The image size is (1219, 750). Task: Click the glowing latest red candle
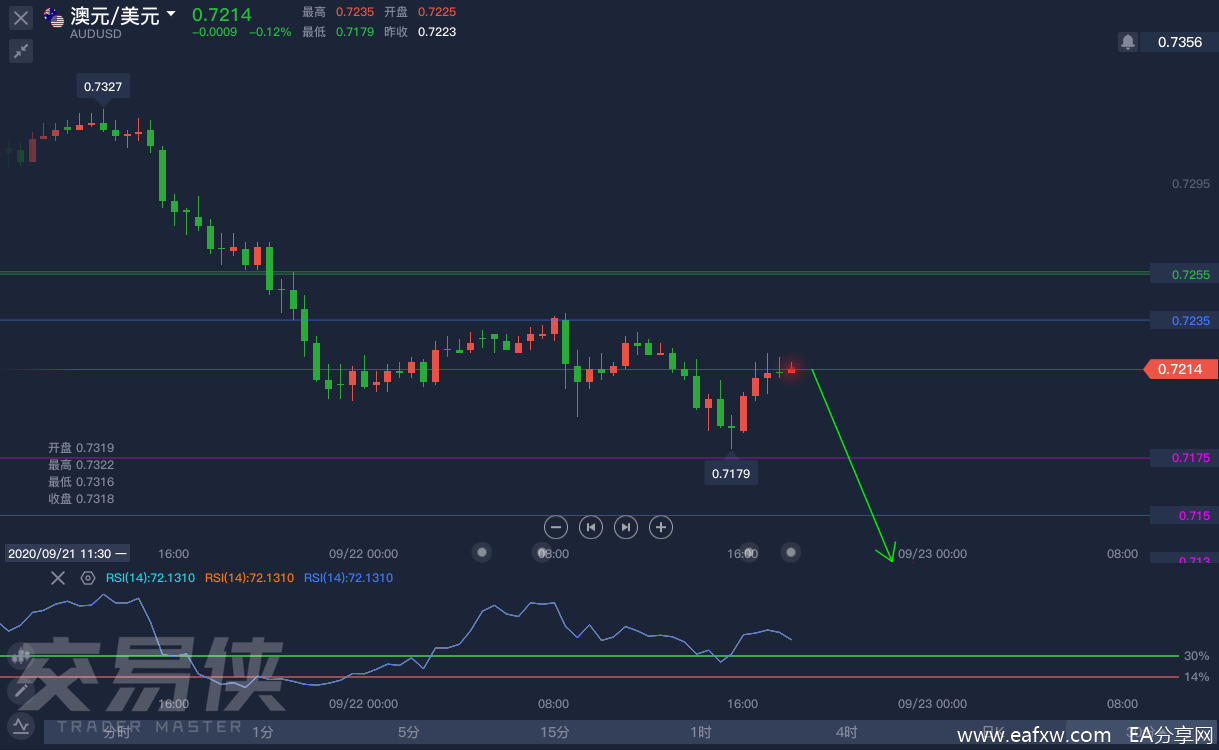click(x=791, y=370)
